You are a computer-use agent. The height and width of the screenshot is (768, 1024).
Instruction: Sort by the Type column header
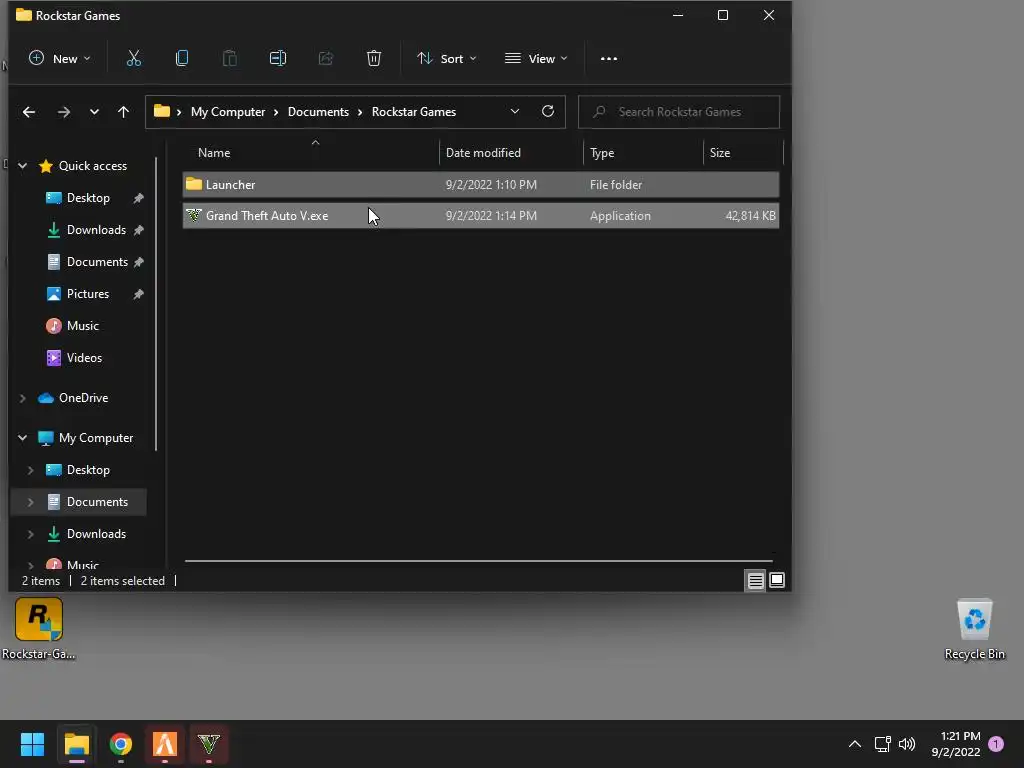point(643,153)
